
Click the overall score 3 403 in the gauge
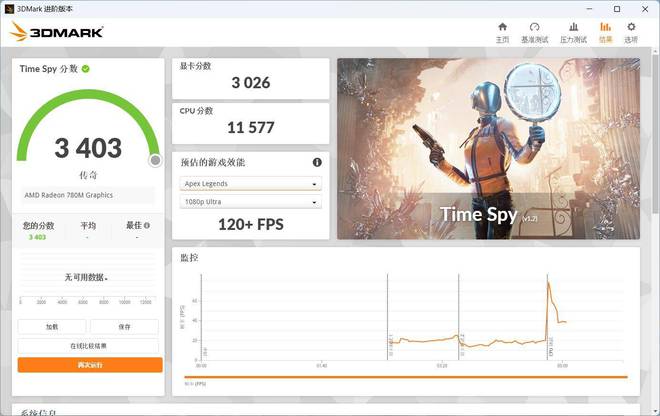click(88, 148)
